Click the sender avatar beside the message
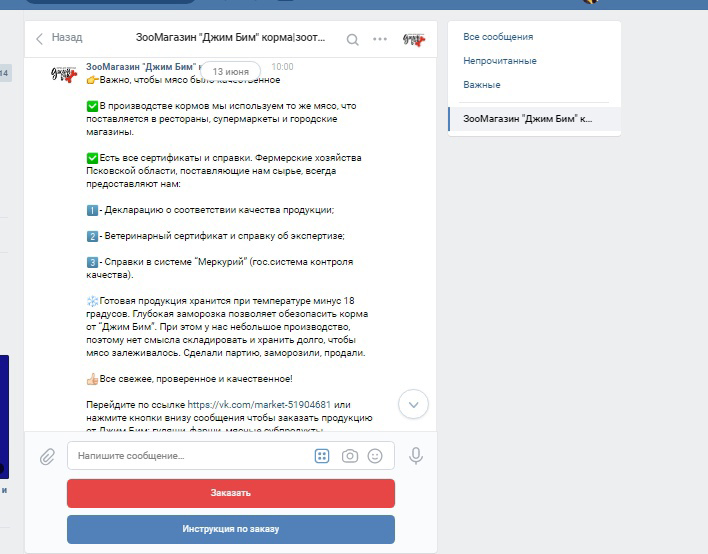Image resolution: width=708 pixels, height=554 pixels. tap(64, 74)
